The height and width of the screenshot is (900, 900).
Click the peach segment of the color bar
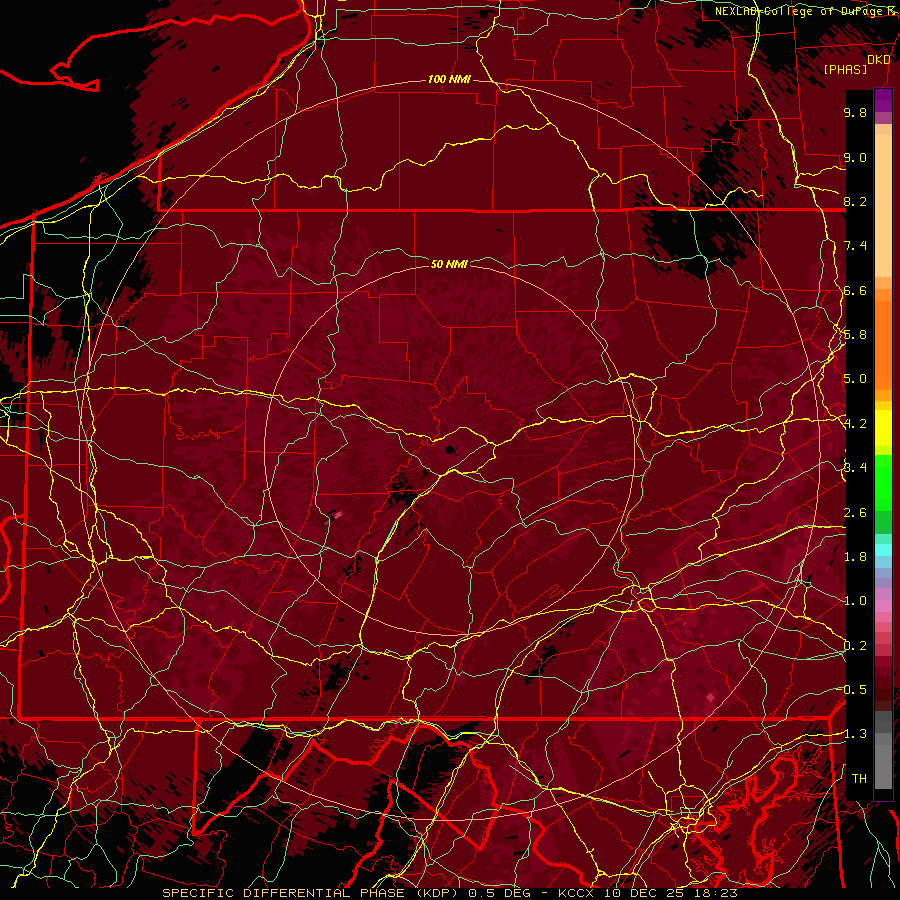[883, 207]
